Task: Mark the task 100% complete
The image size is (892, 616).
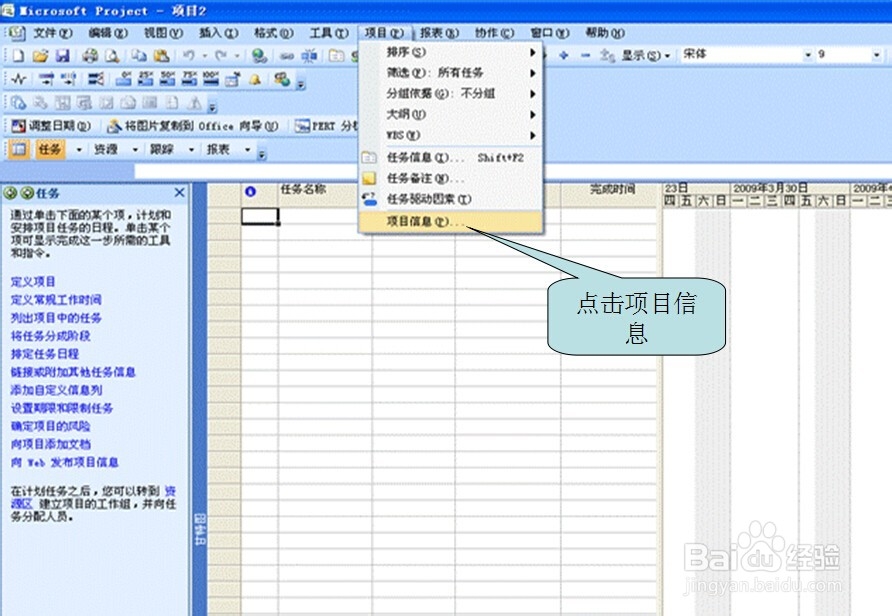Action: (210, 79)
